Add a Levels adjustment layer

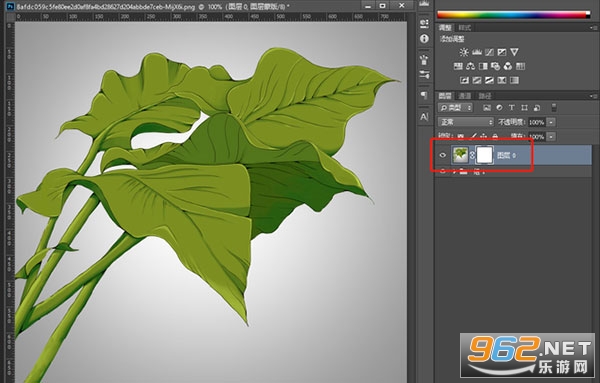477,52
